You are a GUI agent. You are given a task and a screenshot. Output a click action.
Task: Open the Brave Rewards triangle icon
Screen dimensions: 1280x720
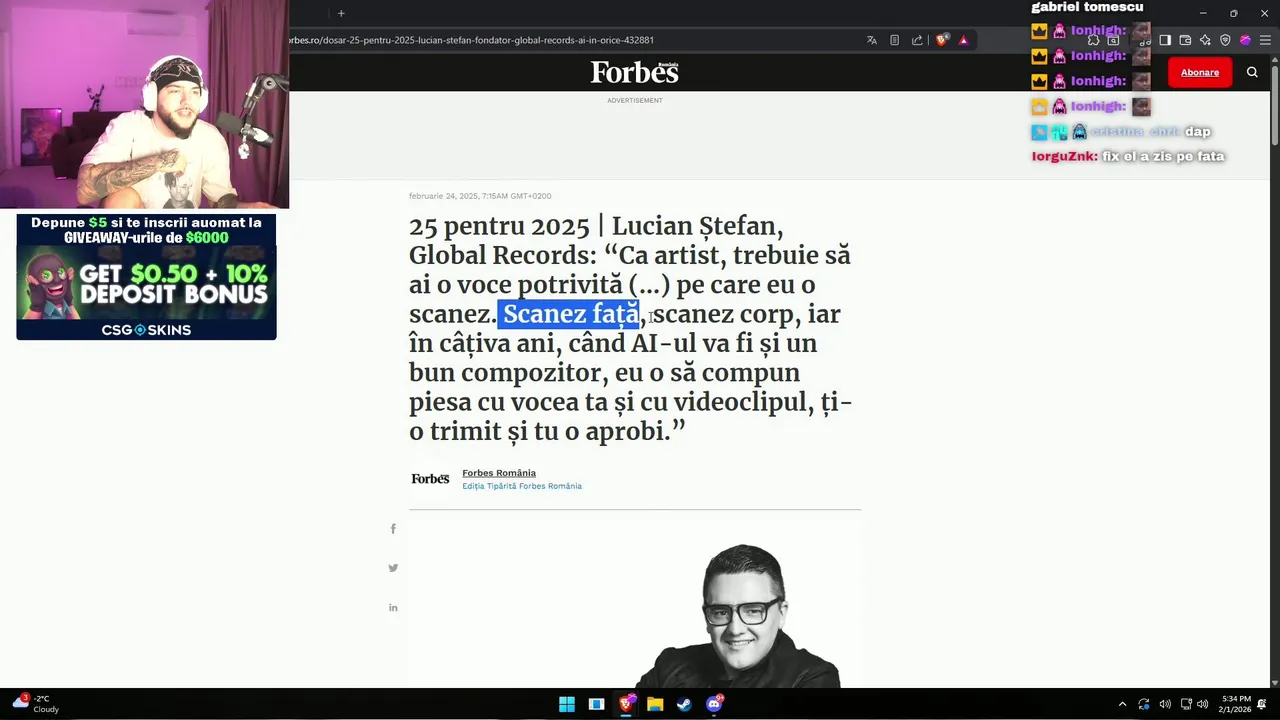pyautogui.click(x=963, y=40)
